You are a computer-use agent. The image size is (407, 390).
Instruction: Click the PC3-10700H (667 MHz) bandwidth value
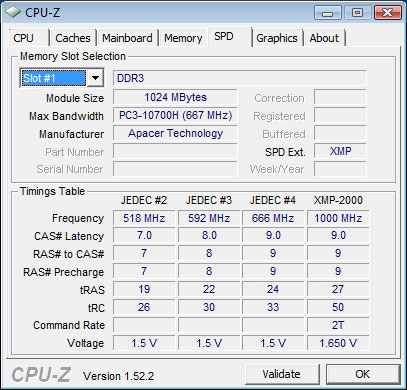(175, 115)
